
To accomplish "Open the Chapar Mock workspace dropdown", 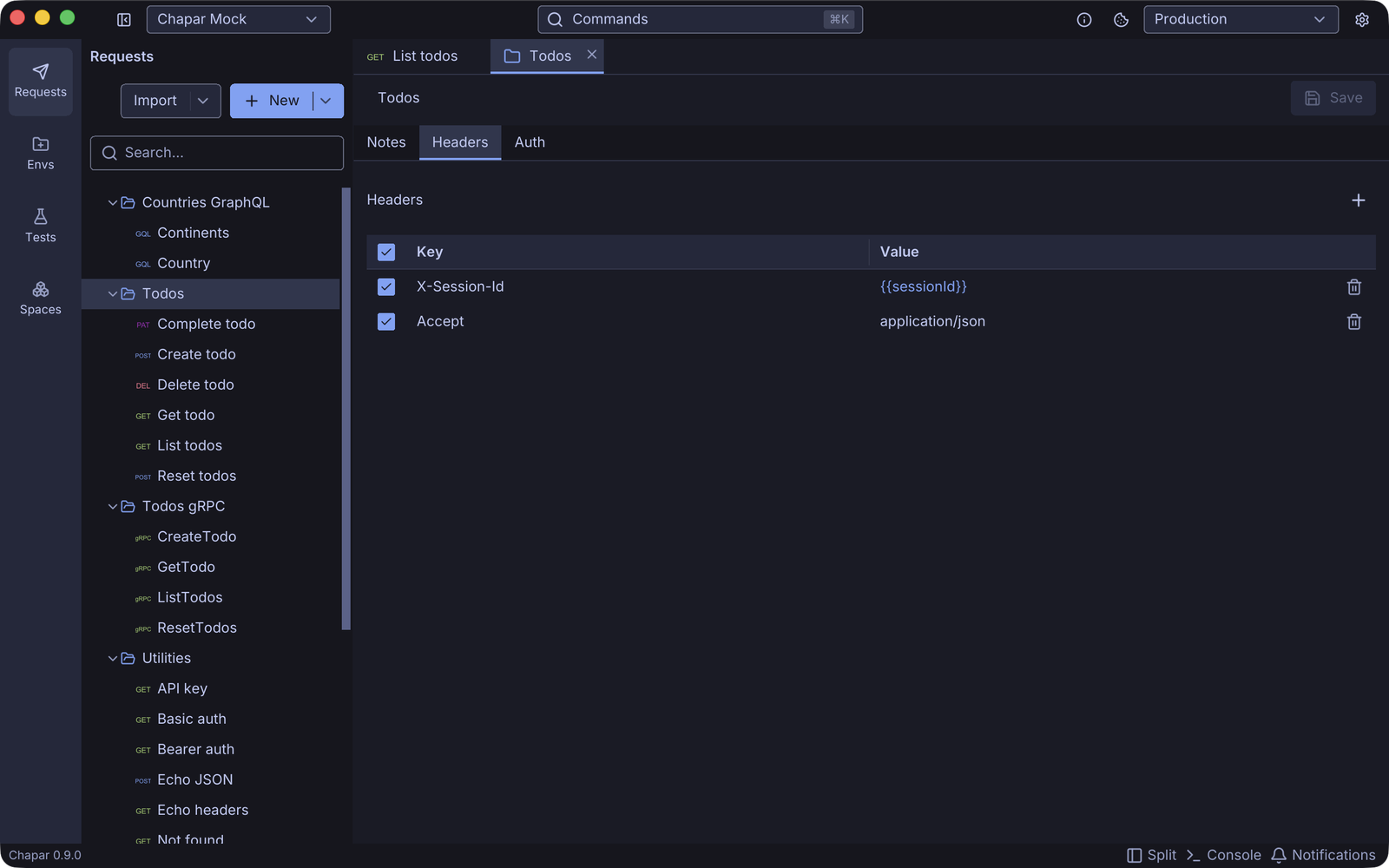I will pos(239,19).
